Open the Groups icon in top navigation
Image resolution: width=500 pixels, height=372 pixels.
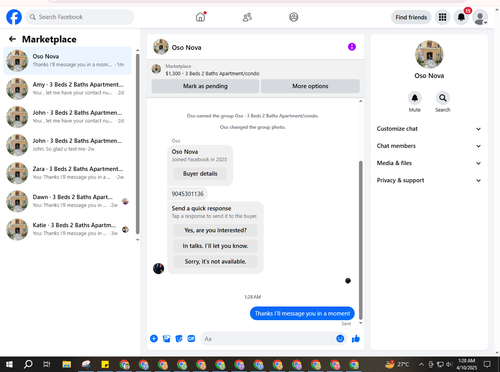coord(294,17)
